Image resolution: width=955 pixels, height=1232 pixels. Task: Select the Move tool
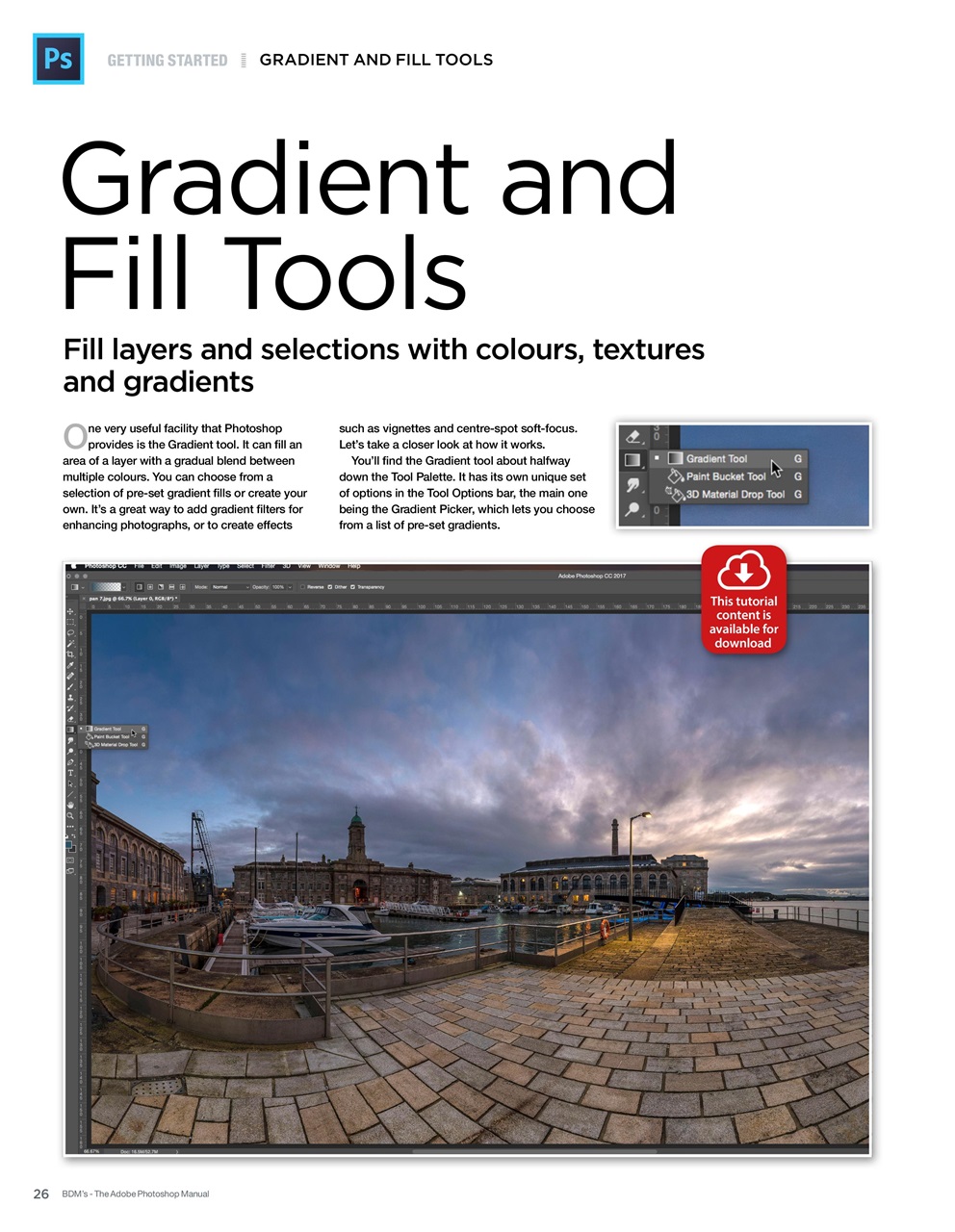71,609
